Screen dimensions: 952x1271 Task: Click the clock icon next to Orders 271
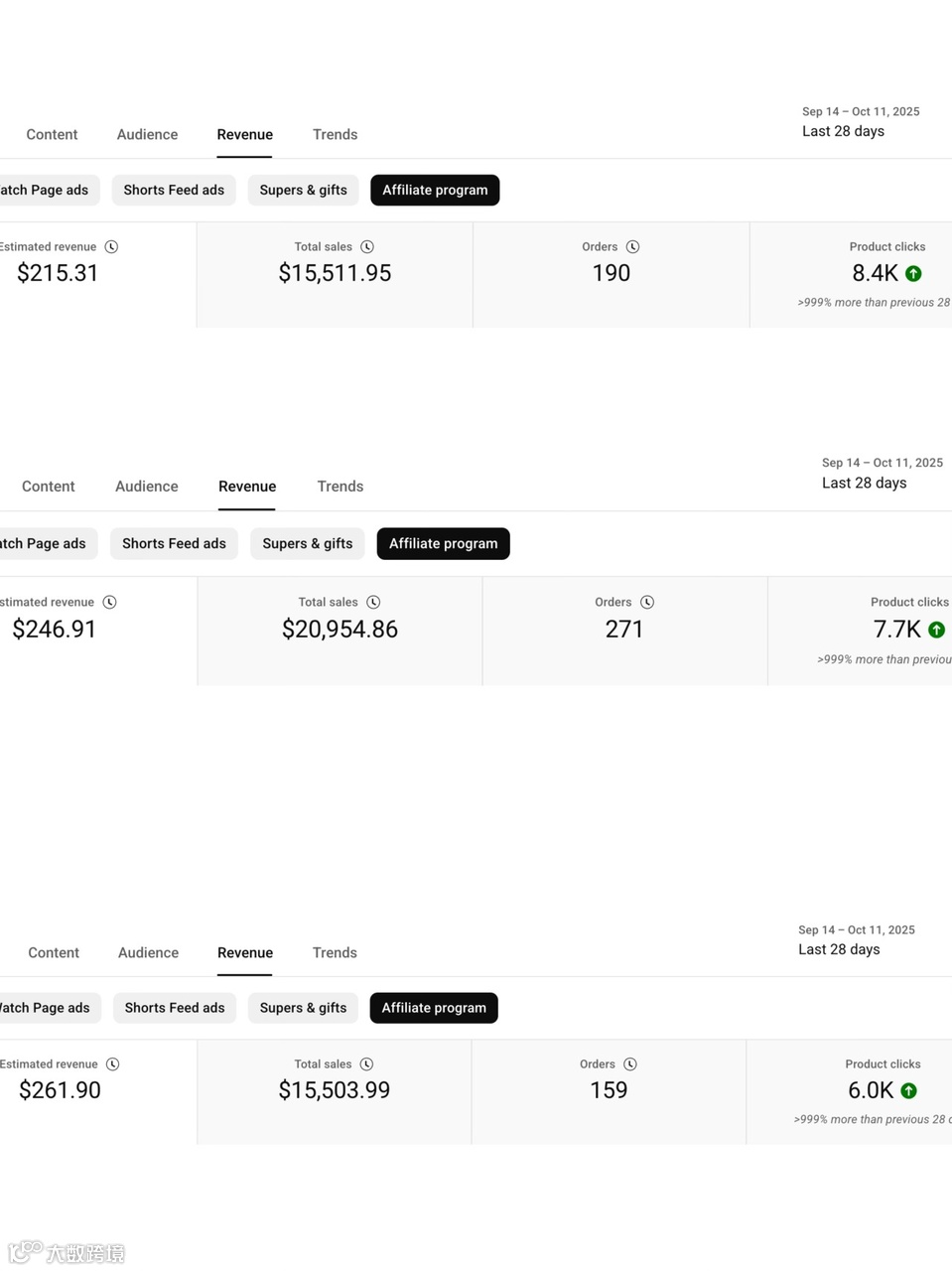click(x=647, y=603)
